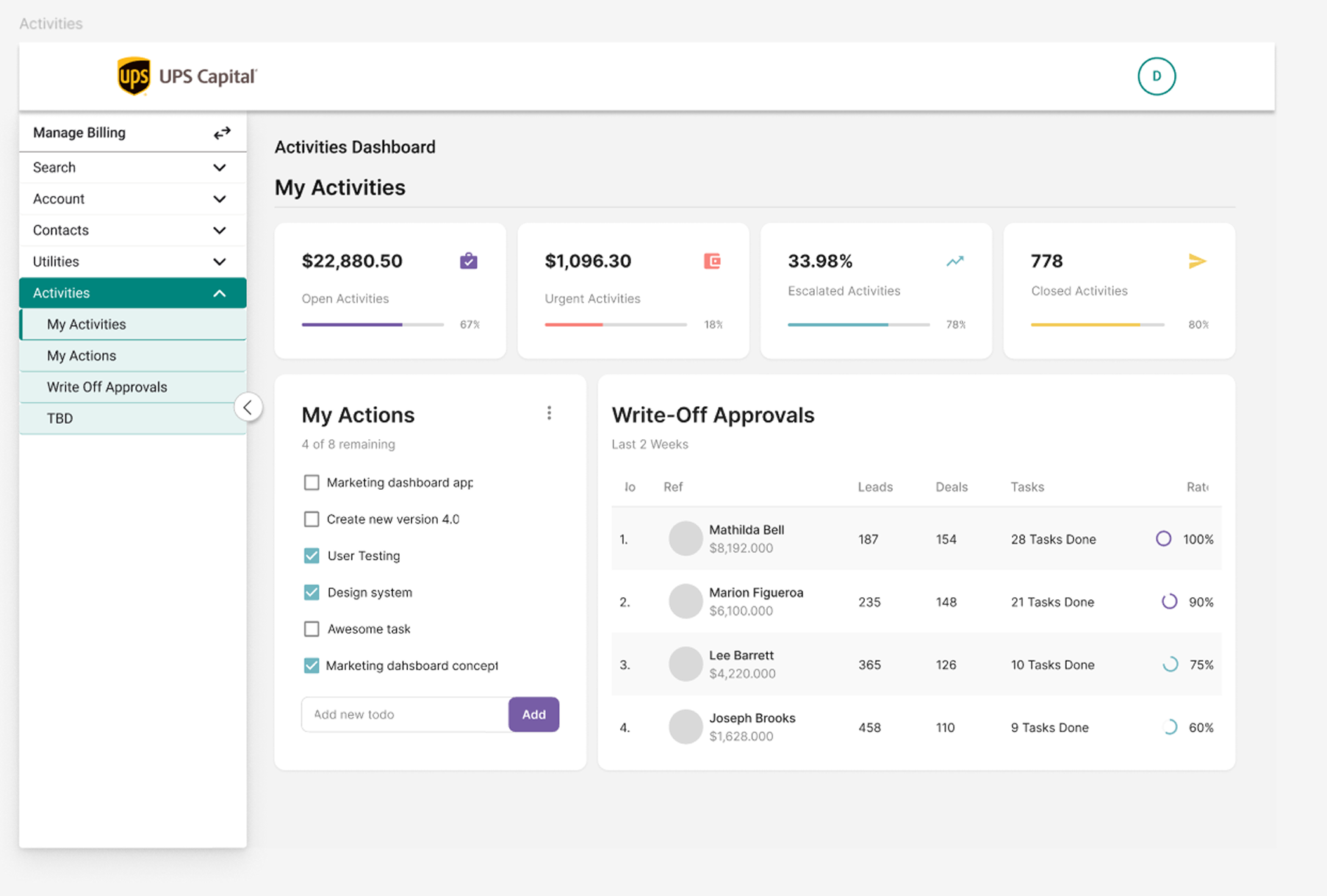Expand the Search menu section

[132, 167]
